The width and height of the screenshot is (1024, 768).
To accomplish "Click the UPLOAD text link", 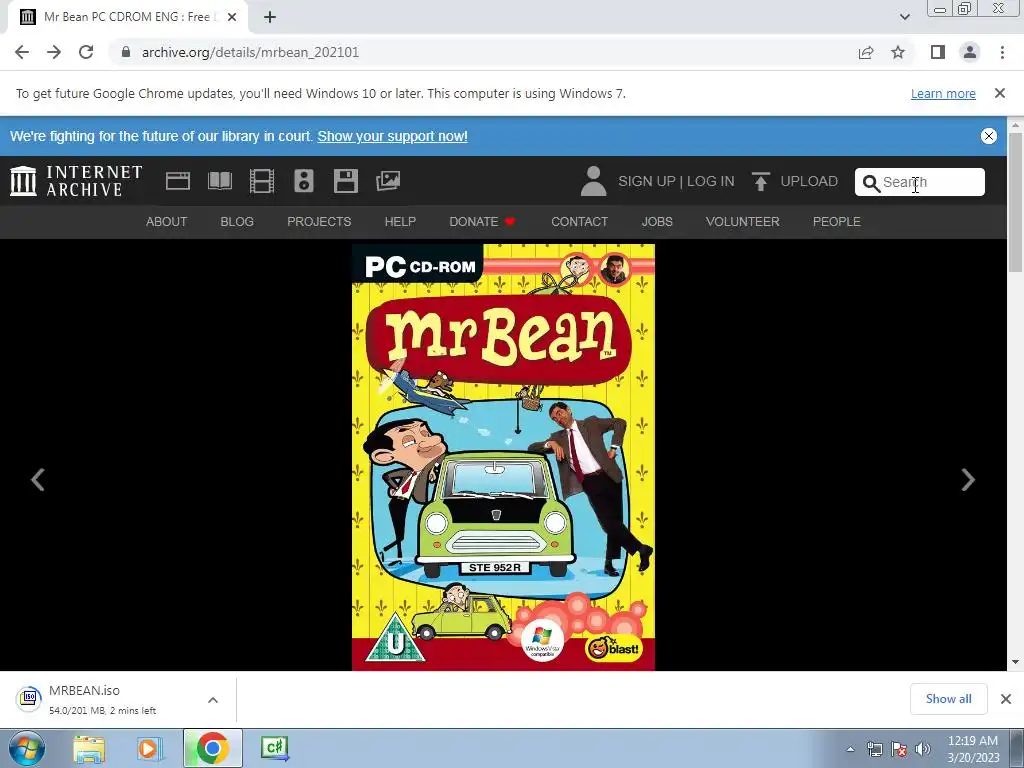I will (808, 181).
